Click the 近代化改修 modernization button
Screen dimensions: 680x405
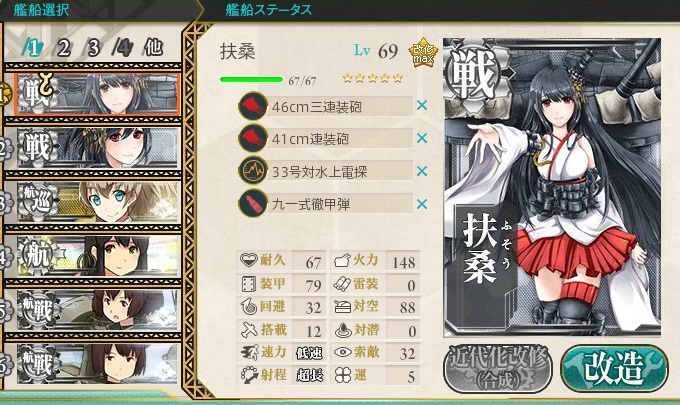pos(498,369)
